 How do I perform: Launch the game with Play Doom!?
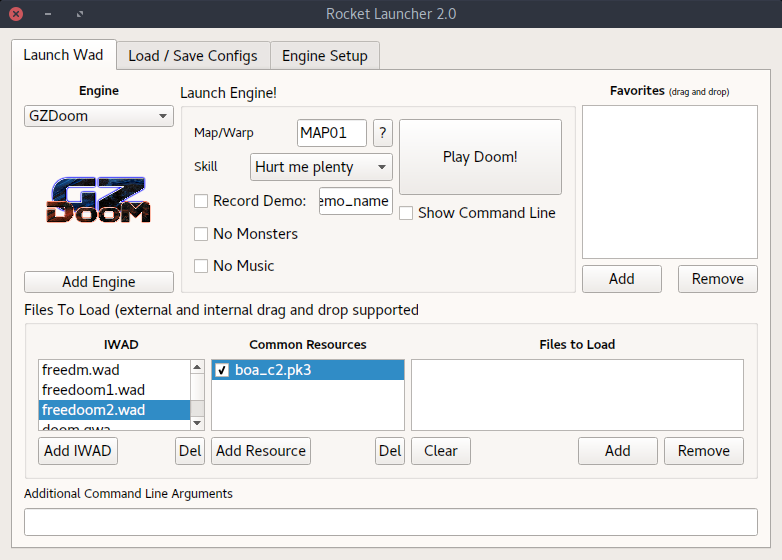tap(480, 157)
